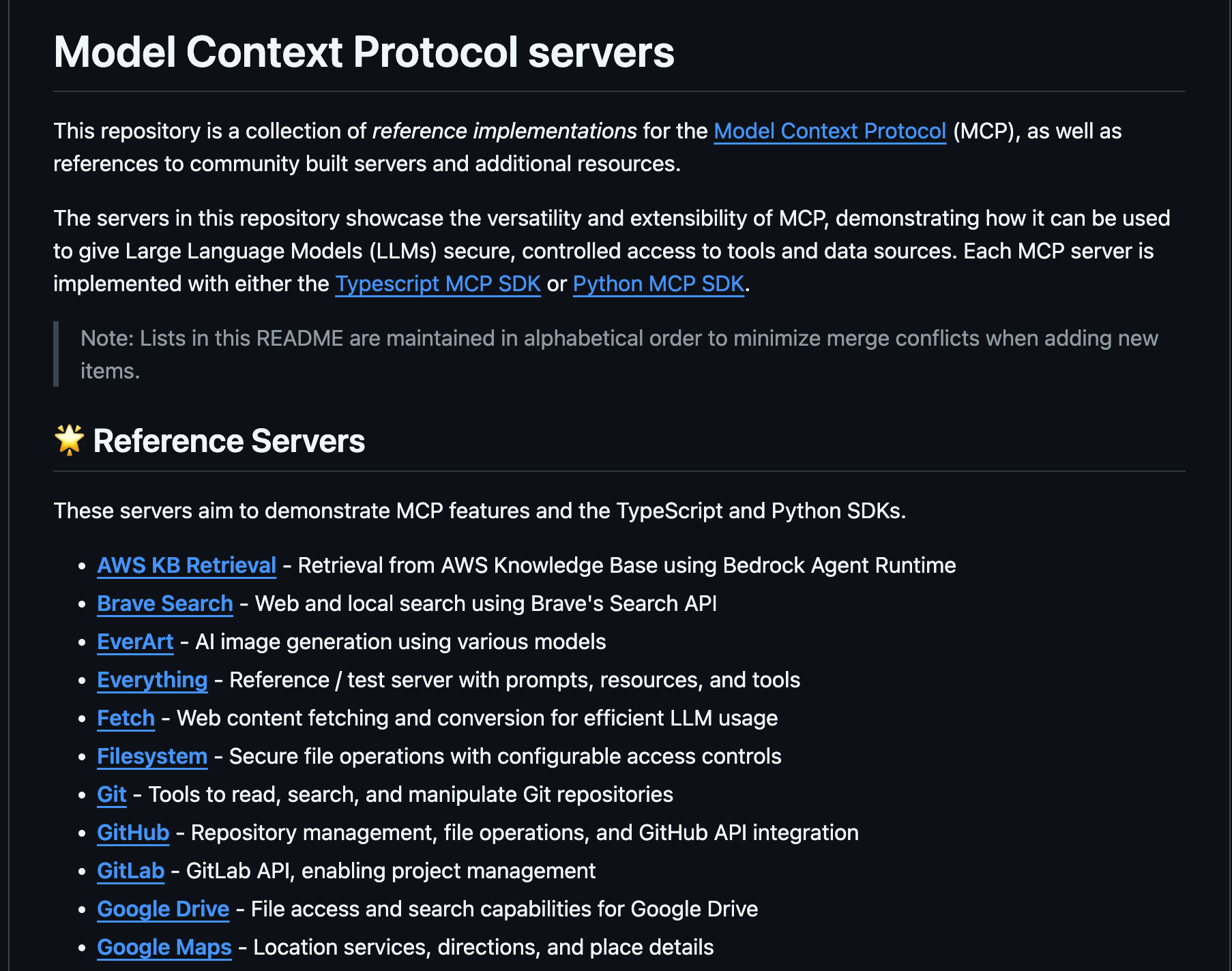Select the Everything reference server link
The height and width of the screenshot is (971, 1232).
[152, 680]
